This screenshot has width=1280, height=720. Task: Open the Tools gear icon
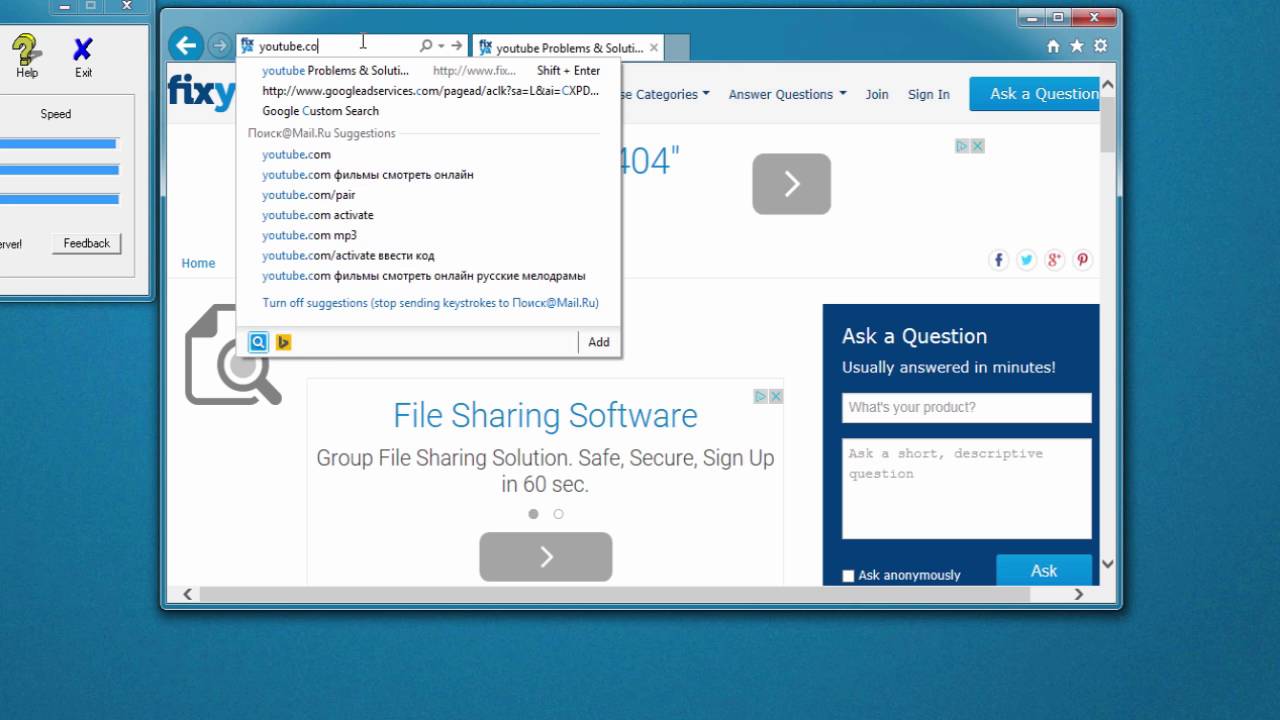coord(1101,46)
